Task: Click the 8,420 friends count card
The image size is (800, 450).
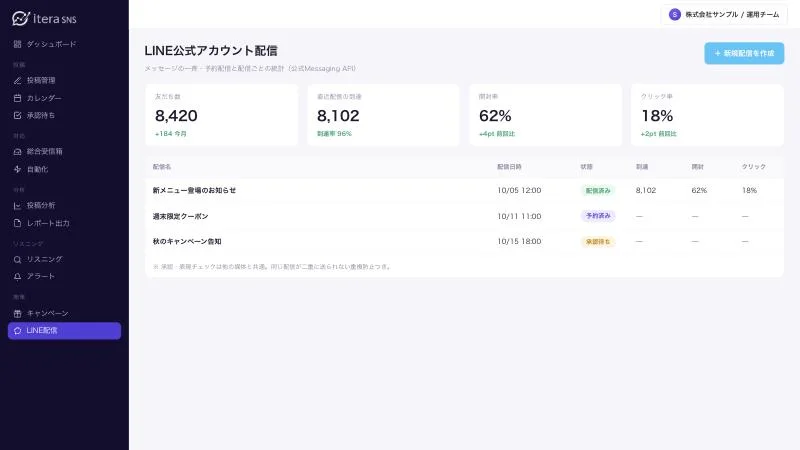Action: pos(221,115)
